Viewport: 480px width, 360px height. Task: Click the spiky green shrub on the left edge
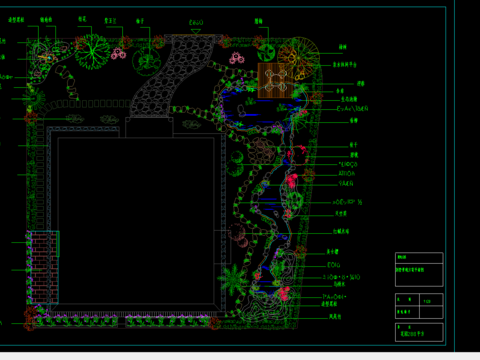point(34,99)
